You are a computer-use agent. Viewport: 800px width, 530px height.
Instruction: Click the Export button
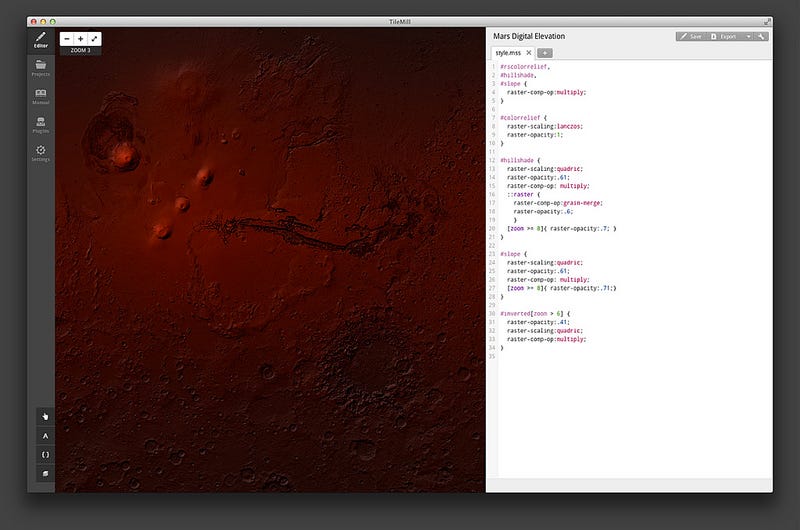(x=724, y=37)
